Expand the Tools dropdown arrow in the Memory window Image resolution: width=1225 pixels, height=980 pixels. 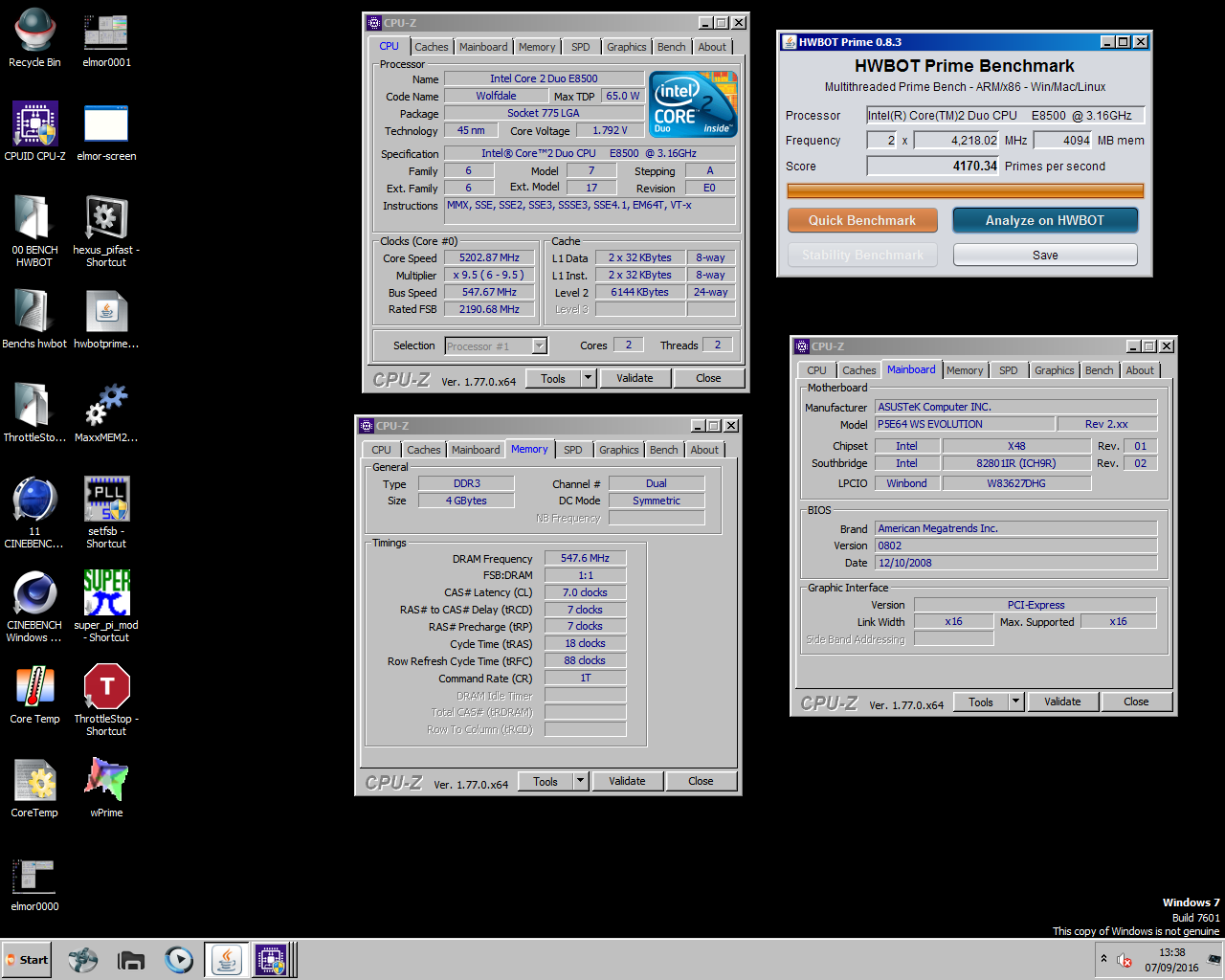[x=581, y=781]
